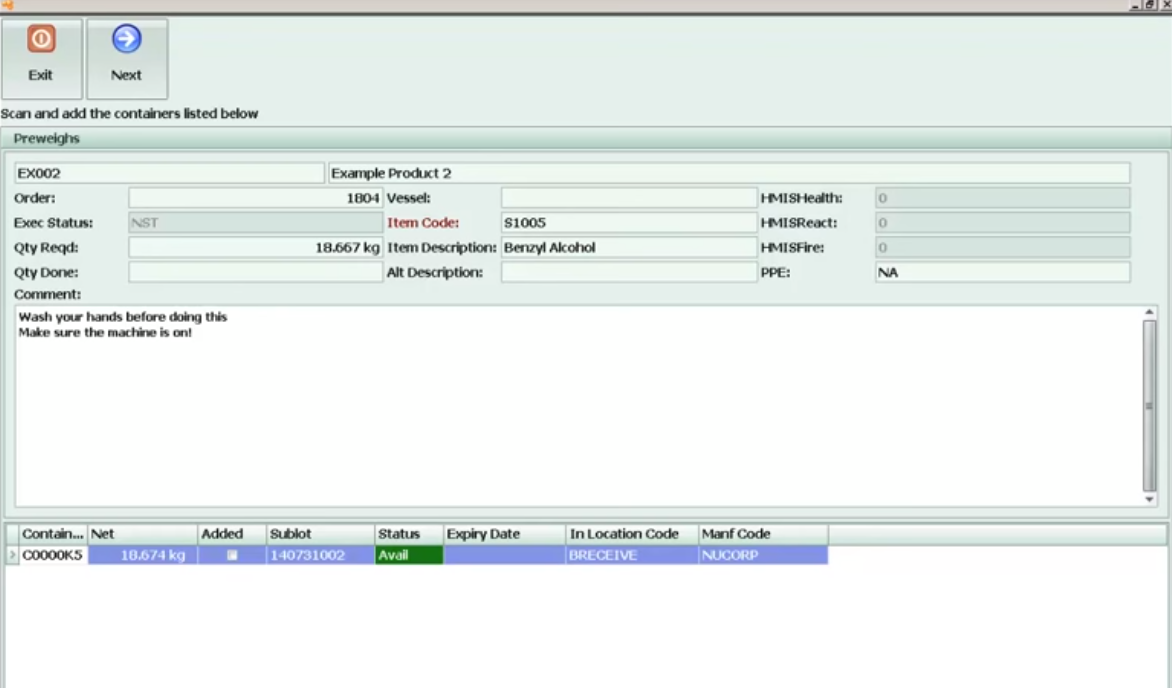Viewport: 1172px width, 688px height.
Task: Select the BRECEIVE location cell
Action: point(631,555)
